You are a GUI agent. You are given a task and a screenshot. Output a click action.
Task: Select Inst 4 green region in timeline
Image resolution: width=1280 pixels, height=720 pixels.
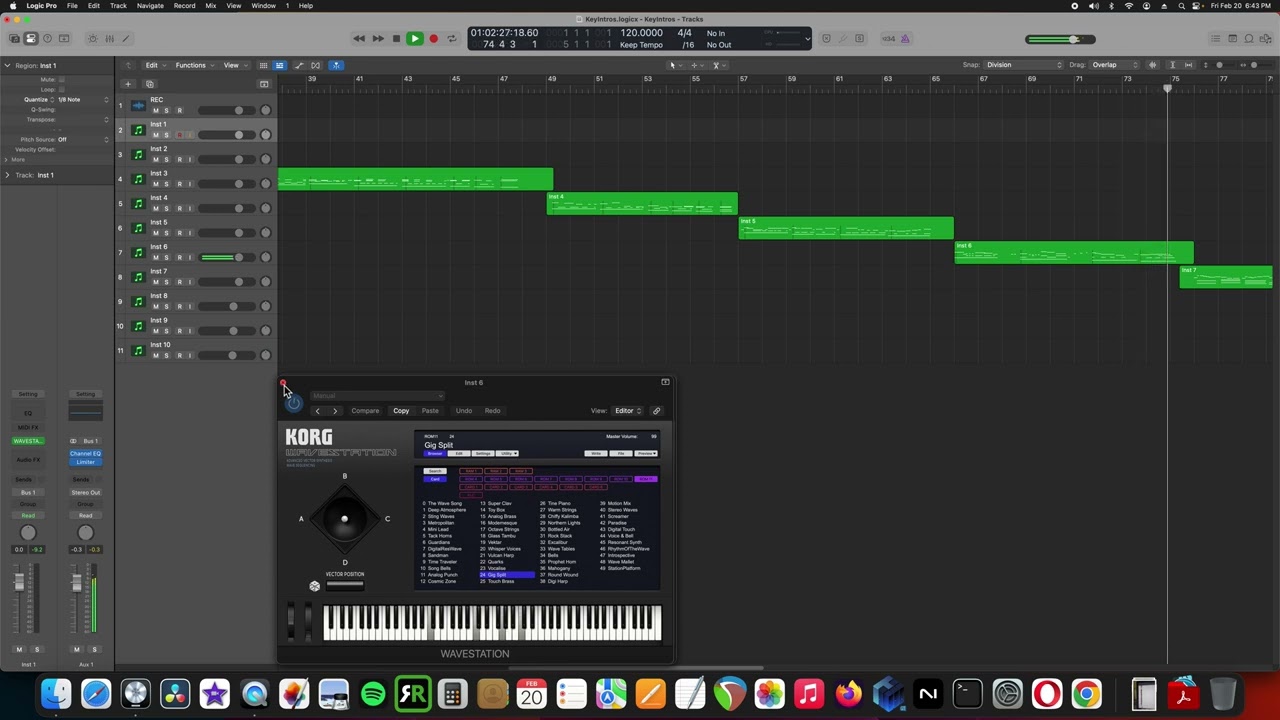click(x=642, y=204)
